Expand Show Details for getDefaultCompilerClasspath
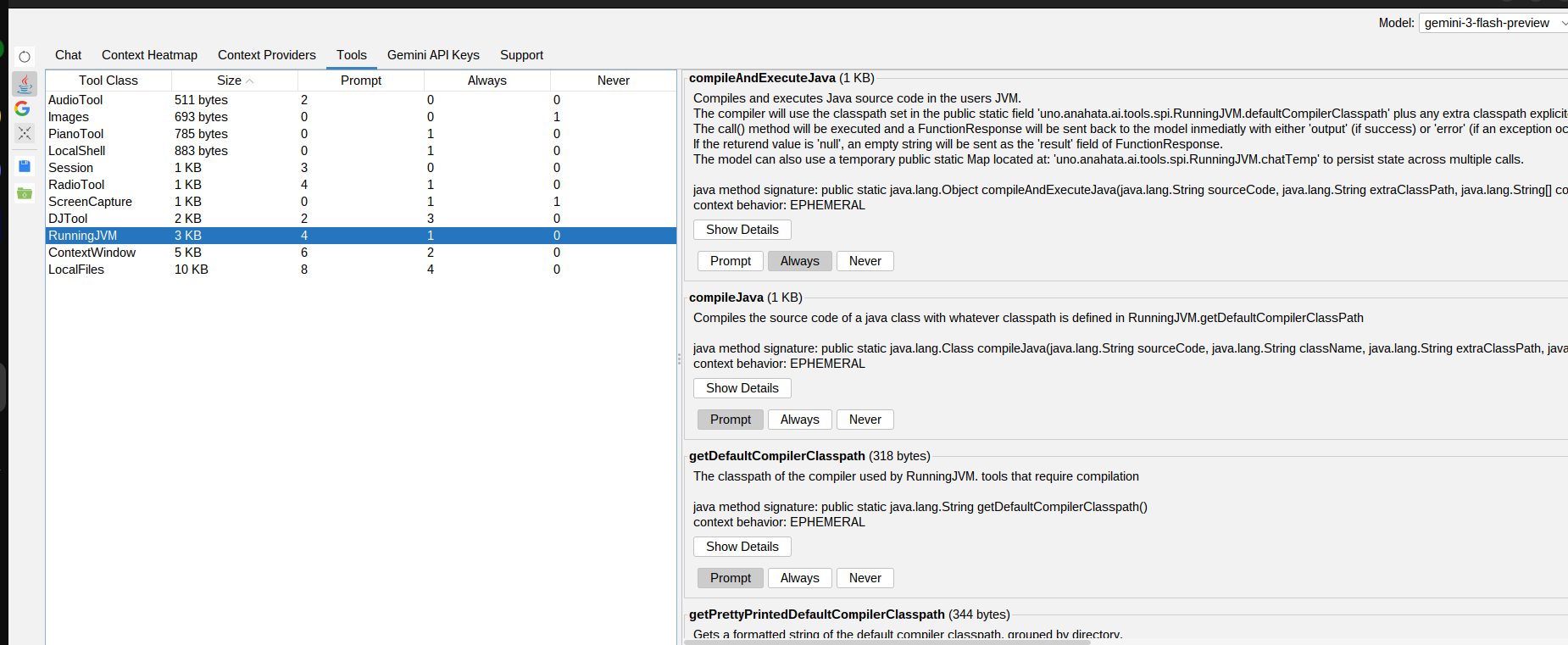Viewport: 1568px width, 645px height. 742,547
